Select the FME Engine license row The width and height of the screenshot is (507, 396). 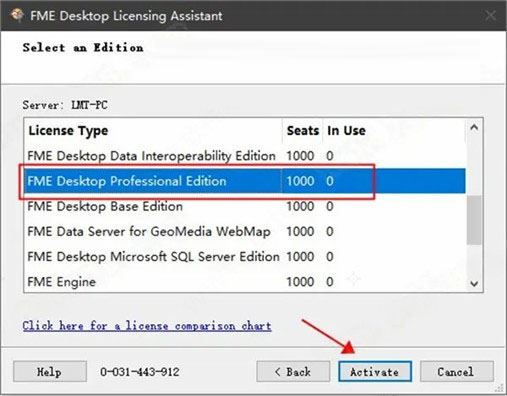point(244,282)
